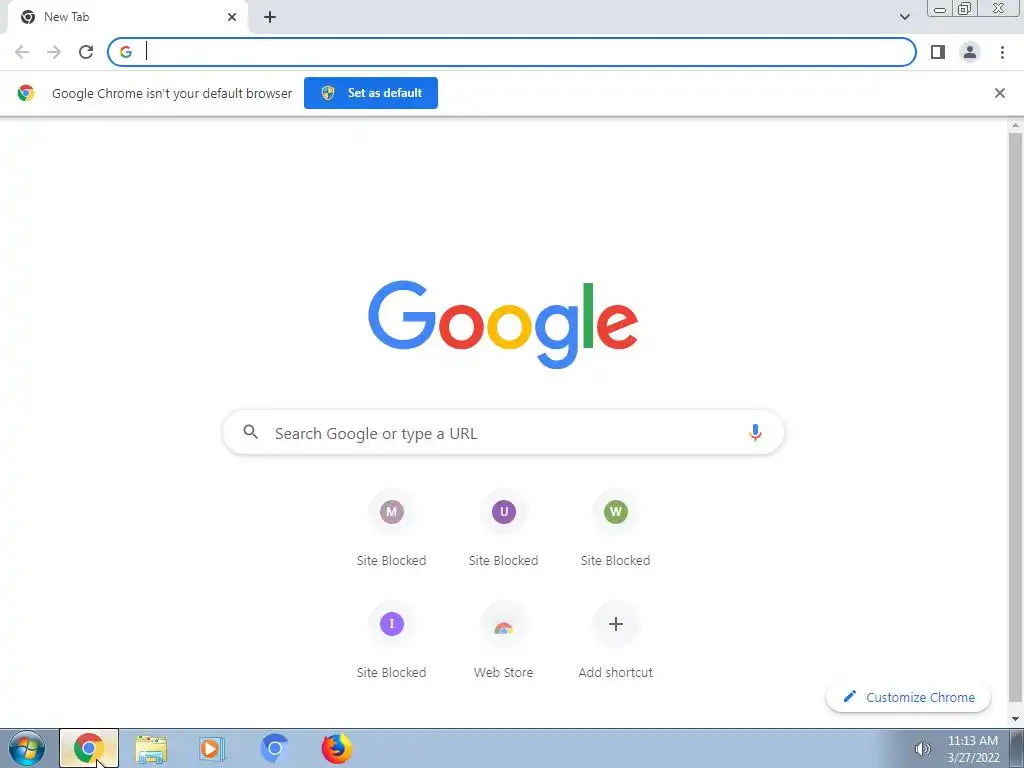
Task: Reload the page with the refresh icon
Action: click(86, 52)
